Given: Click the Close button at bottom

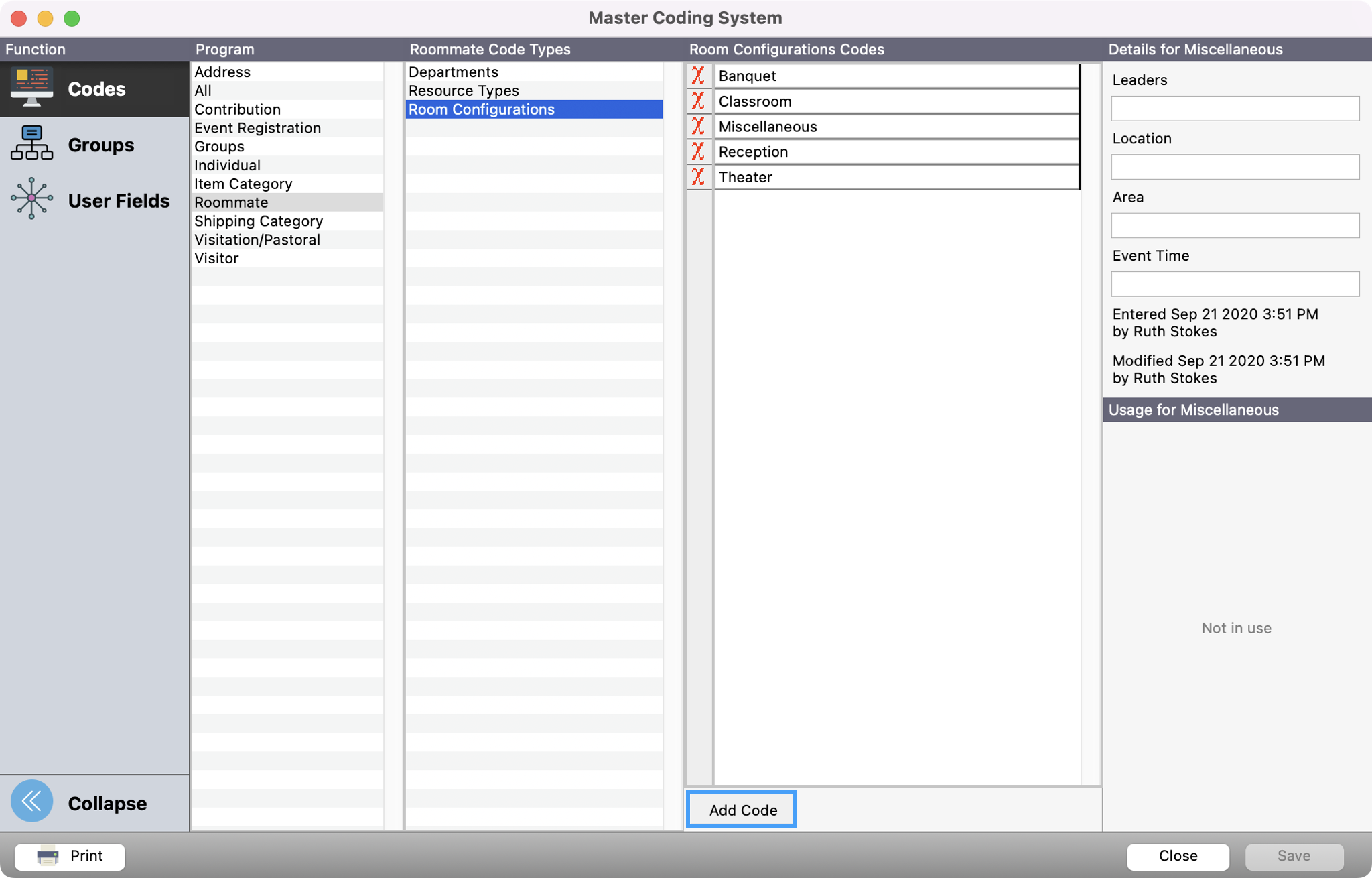Looking at the screenshot, I should point(1177,856).
